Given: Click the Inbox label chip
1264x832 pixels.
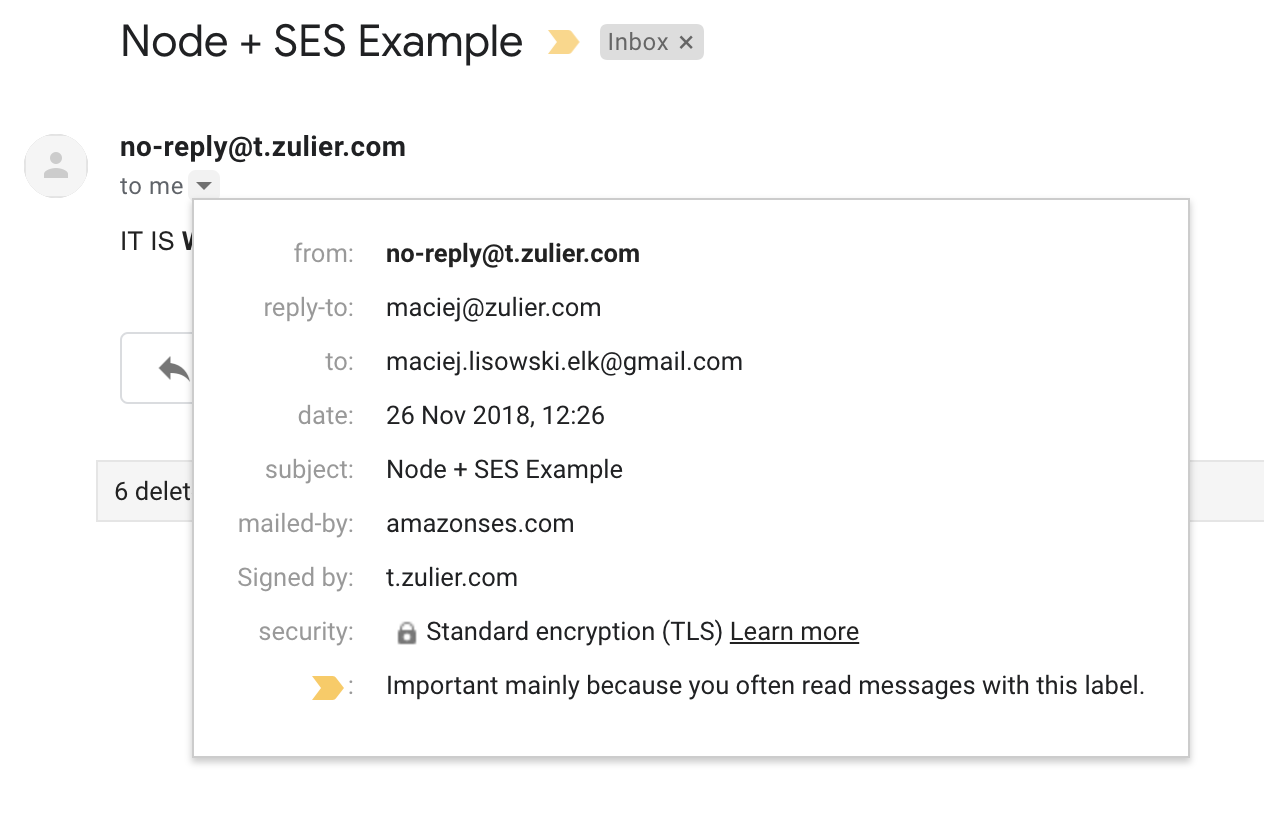Looking at the screenshot, I should [x=651, y=42].
